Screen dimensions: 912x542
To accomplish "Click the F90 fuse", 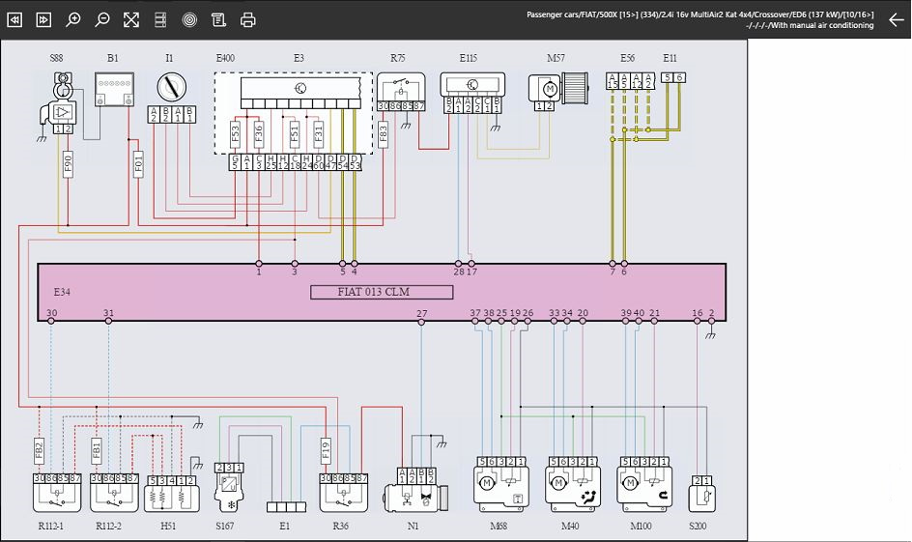I will (x=68, y=165).
